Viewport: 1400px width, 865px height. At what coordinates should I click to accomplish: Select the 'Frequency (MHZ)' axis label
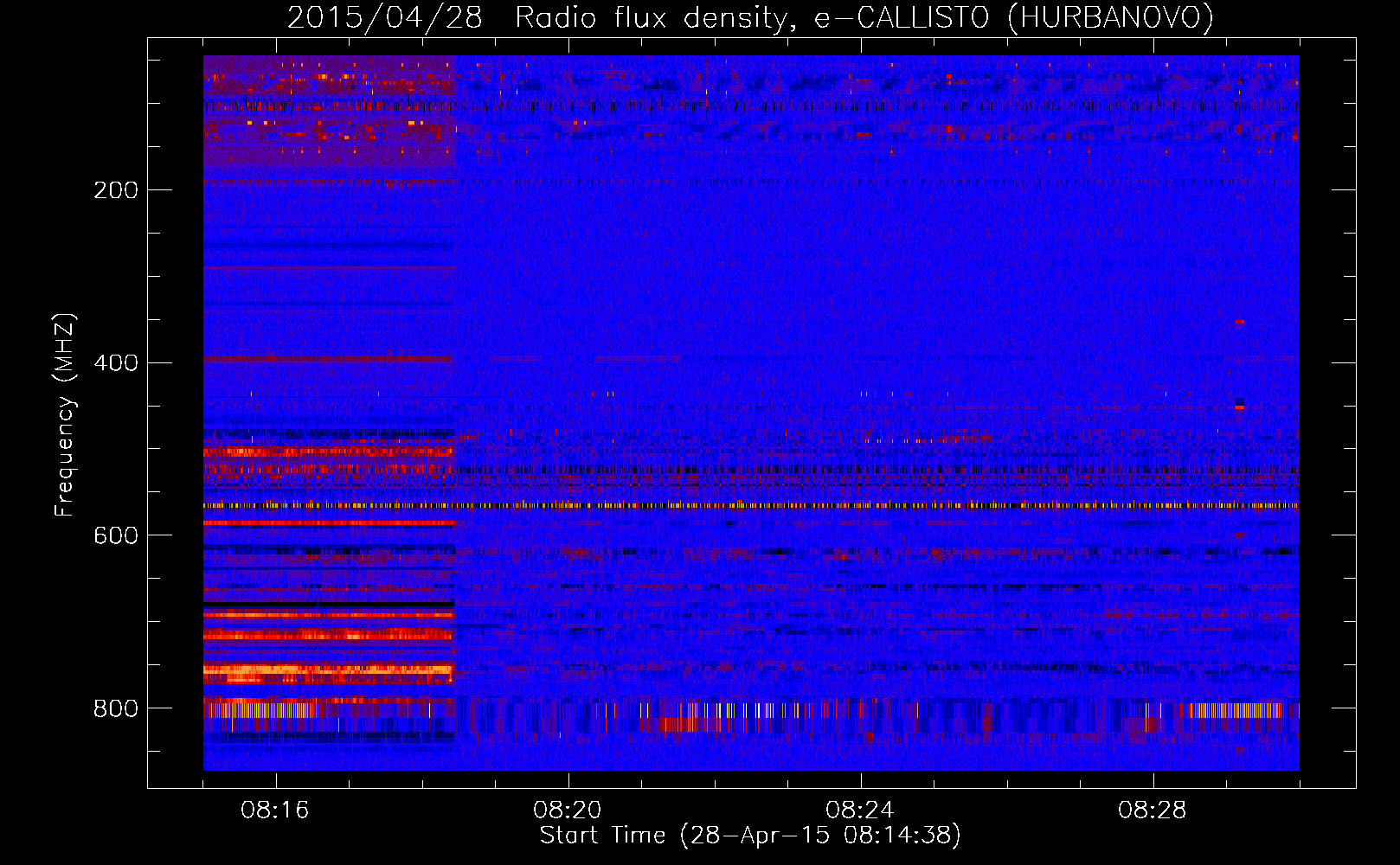65,415
